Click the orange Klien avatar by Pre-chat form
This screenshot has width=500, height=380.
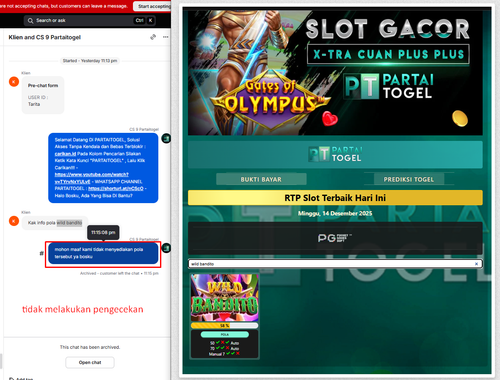pyautogui.click(x=14, y=82)
